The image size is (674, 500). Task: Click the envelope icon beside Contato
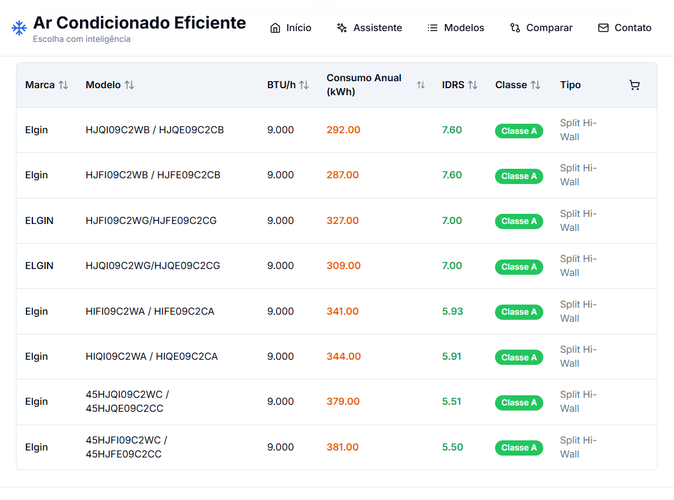[603, 28]
